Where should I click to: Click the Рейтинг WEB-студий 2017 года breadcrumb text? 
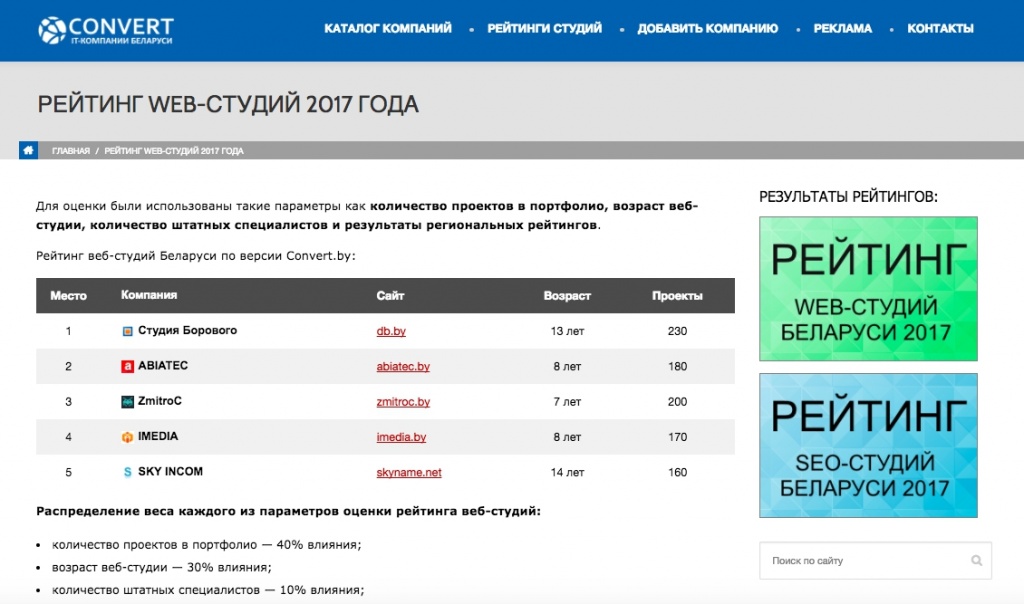(174, 151)
